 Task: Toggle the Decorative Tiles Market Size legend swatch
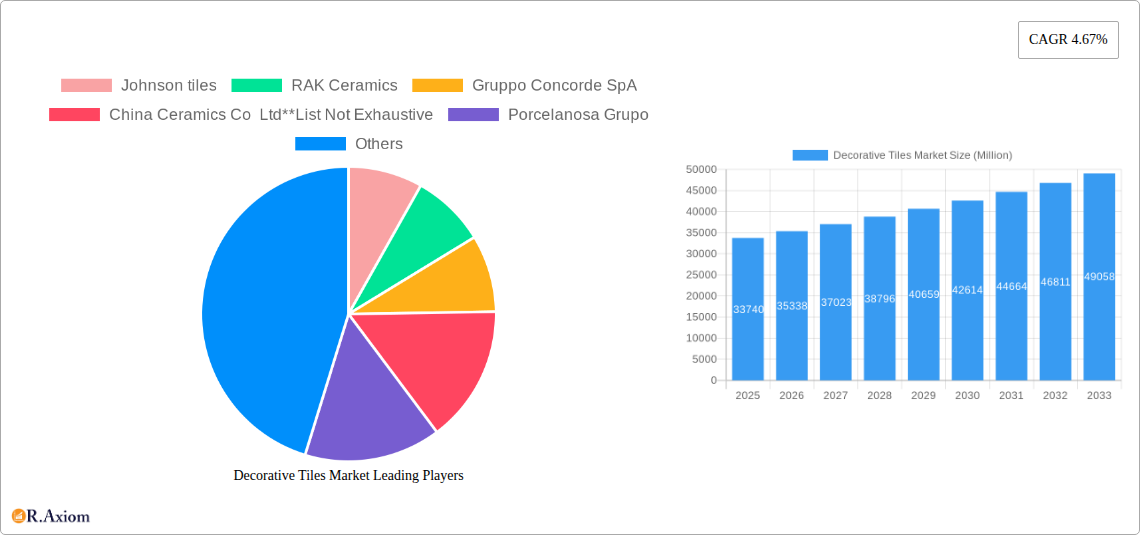(810, 155)
